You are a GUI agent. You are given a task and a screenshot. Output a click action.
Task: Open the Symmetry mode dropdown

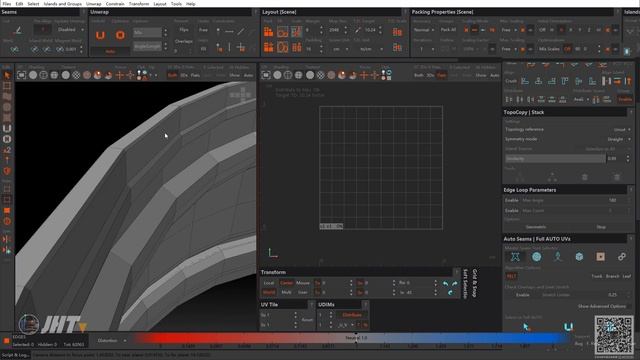[x=619, y=139]
